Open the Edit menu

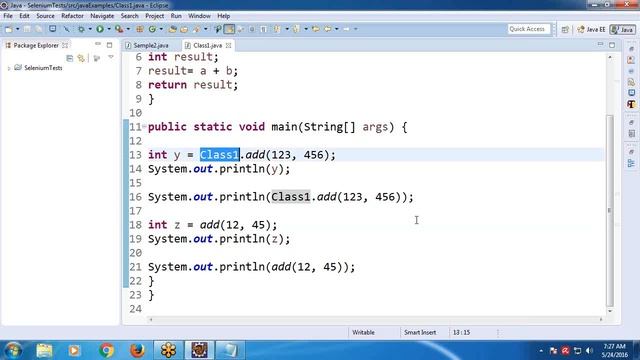24,16
